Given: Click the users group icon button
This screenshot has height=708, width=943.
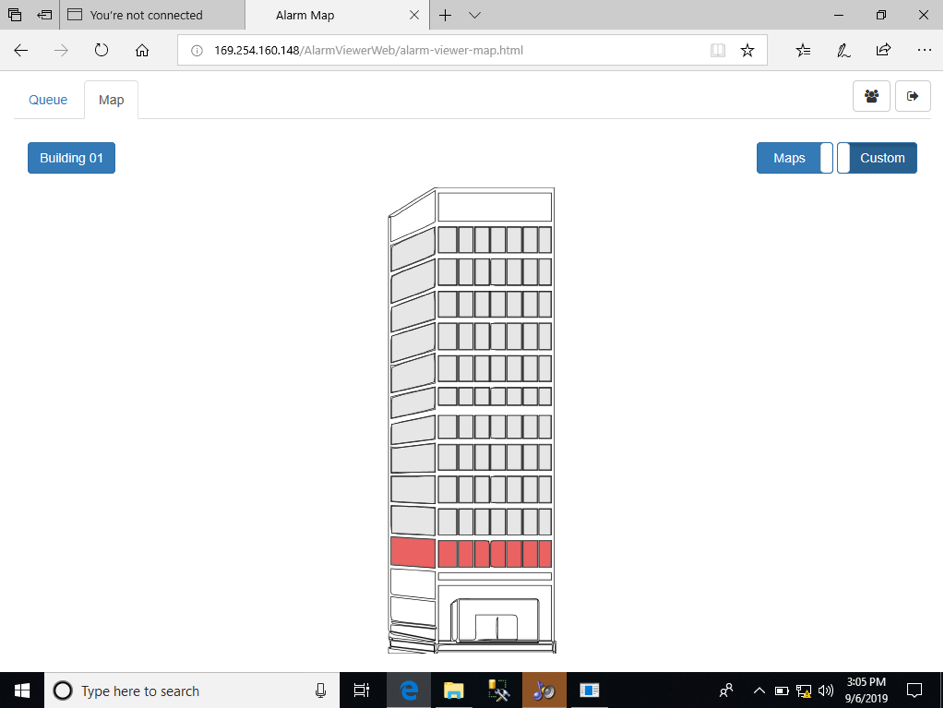Looking at the screenshot, I should (871, 96).
